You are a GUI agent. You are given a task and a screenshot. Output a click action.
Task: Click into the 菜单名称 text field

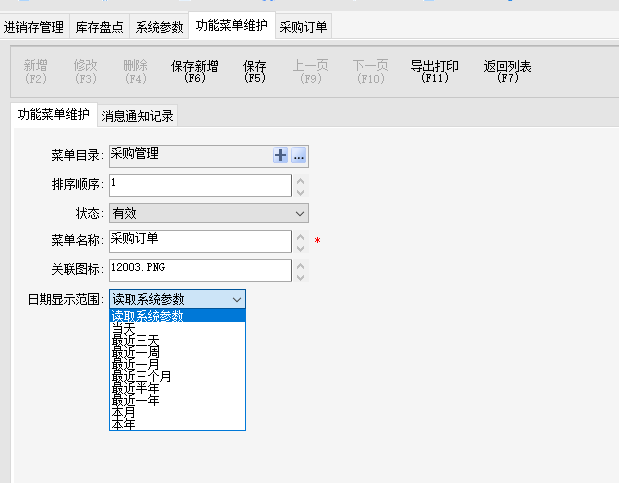point(200,241)
